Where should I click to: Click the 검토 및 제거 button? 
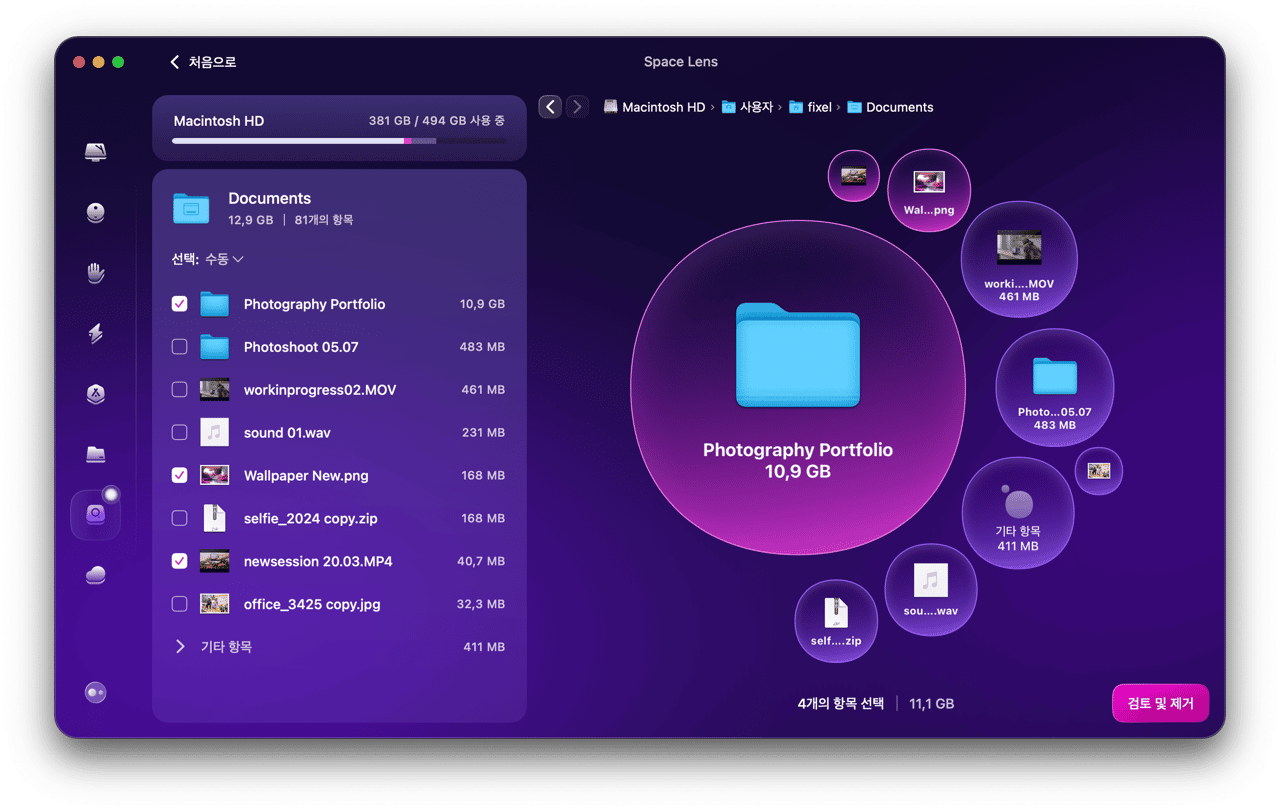[1160, 703]
